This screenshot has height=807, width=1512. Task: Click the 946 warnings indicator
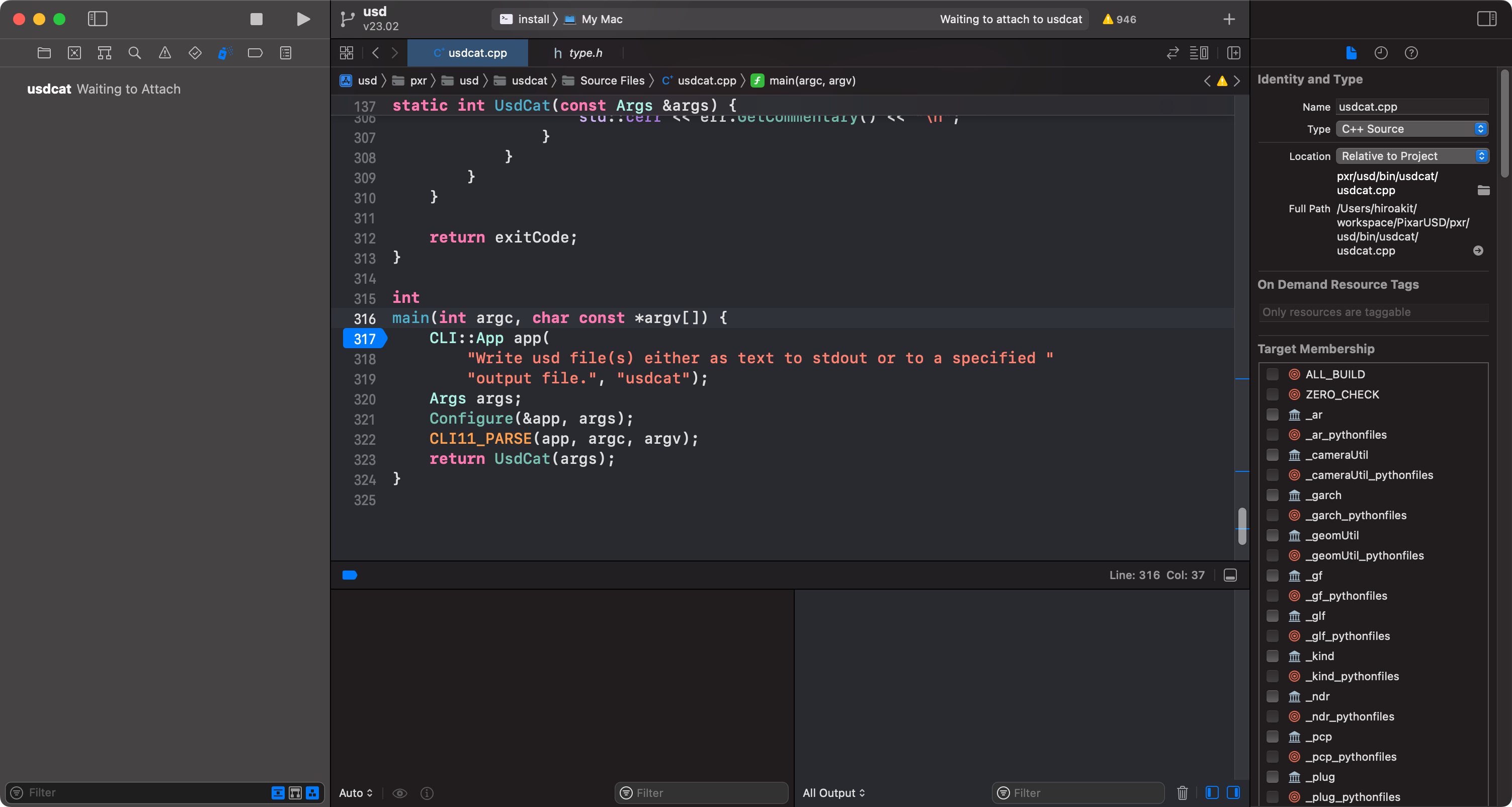click(x=1118, y=19)
